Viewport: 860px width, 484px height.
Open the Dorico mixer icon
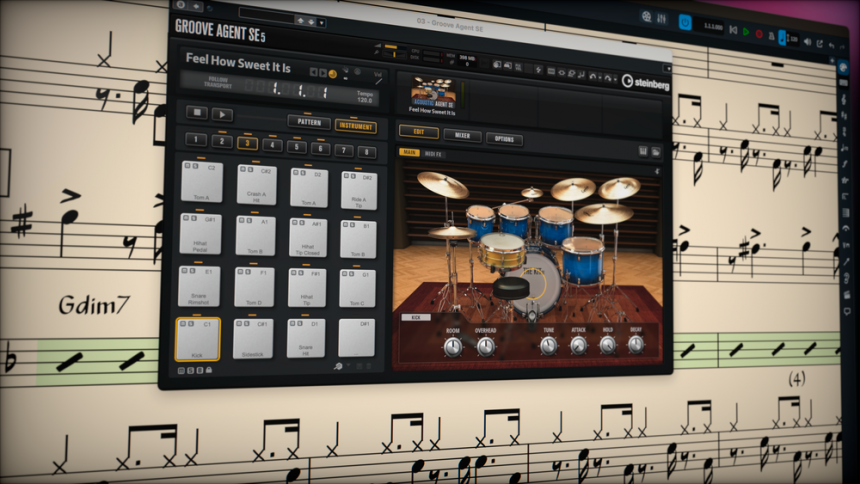662,19
